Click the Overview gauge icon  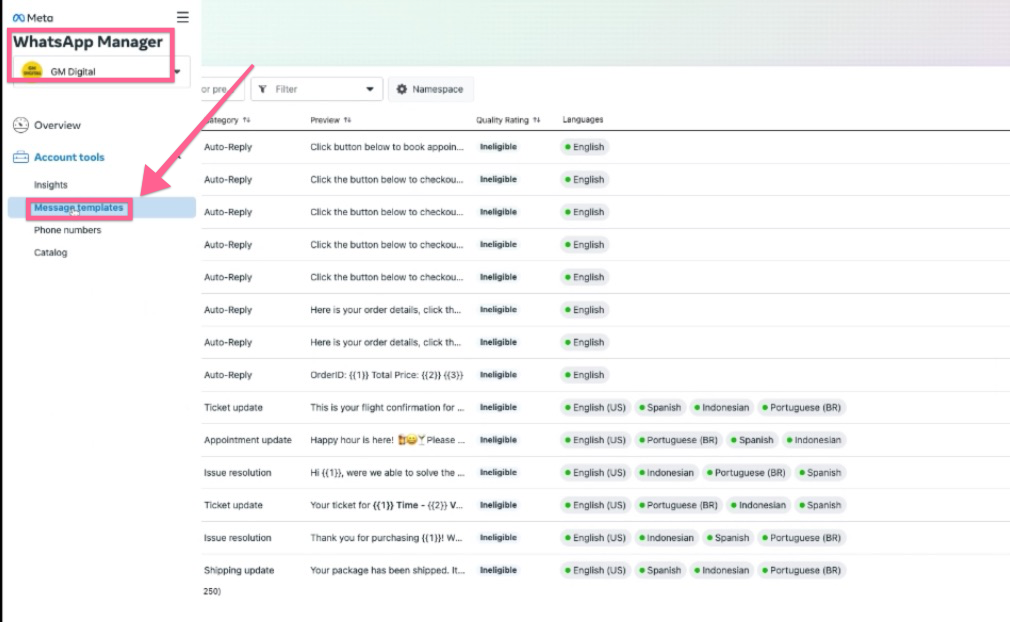point(20,125)
